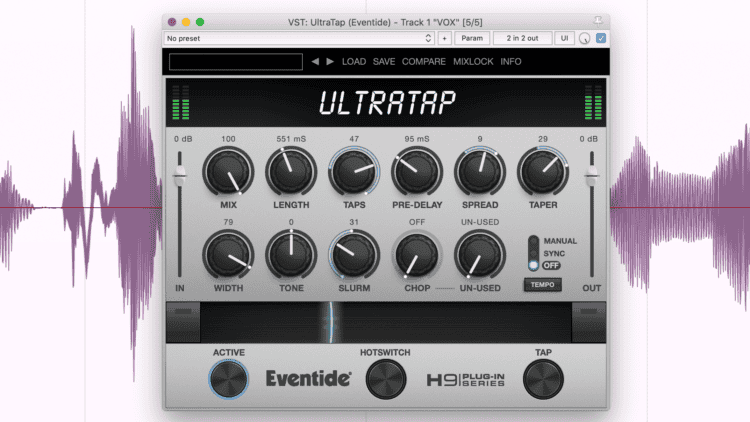Click the ULTRATAP title display

tap(387, 103)
